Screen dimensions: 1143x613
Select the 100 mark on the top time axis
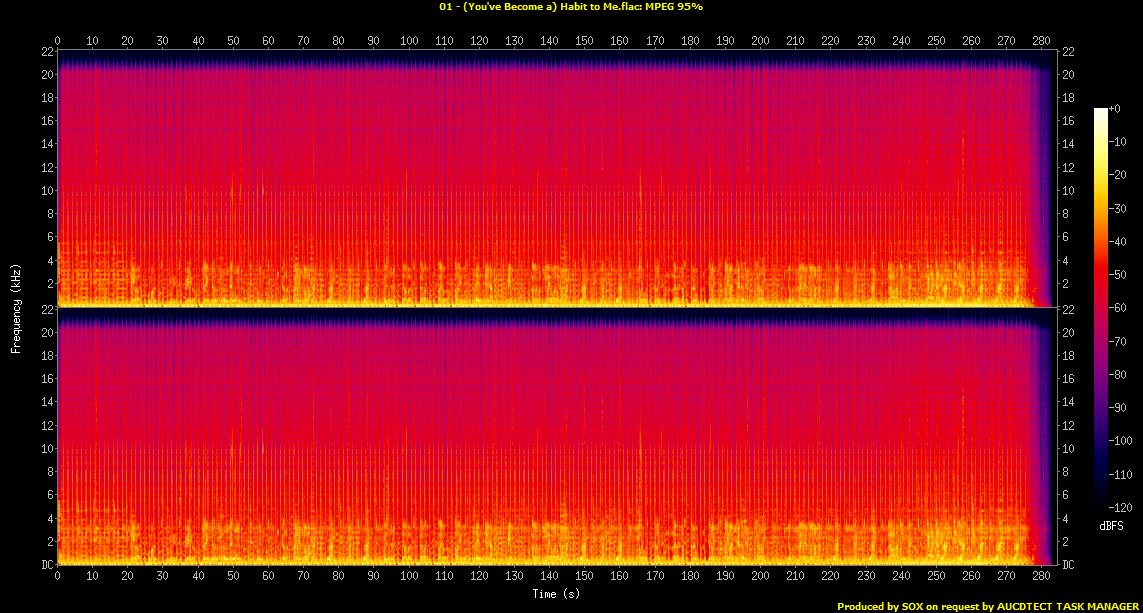pyautogui.click(x=409, y=41)
